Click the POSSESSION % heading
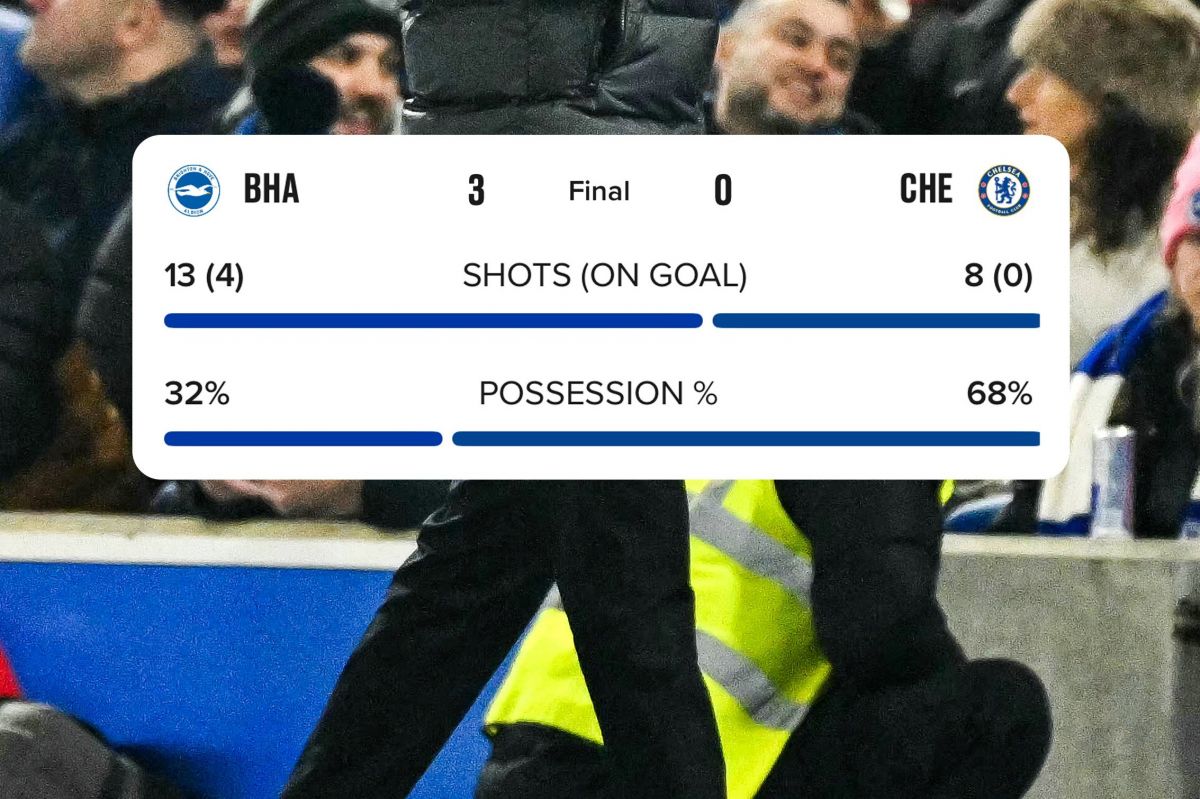The width and height of the screenshot is (1200, 799). (598, 394)
